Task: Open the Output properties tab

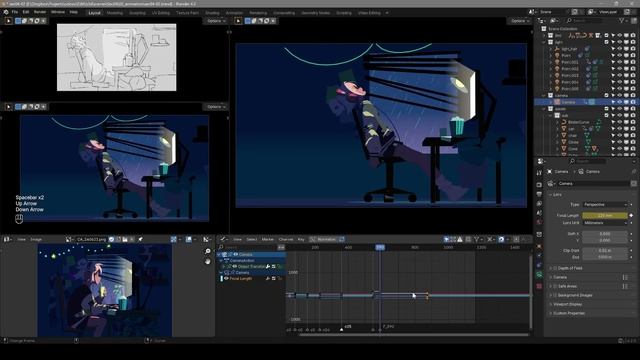Action: 539,194
